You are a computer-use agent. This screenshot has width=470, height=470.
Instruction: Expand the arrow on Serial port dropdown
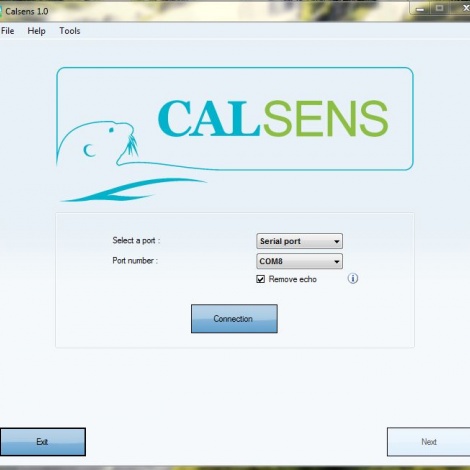click(337, 241)
